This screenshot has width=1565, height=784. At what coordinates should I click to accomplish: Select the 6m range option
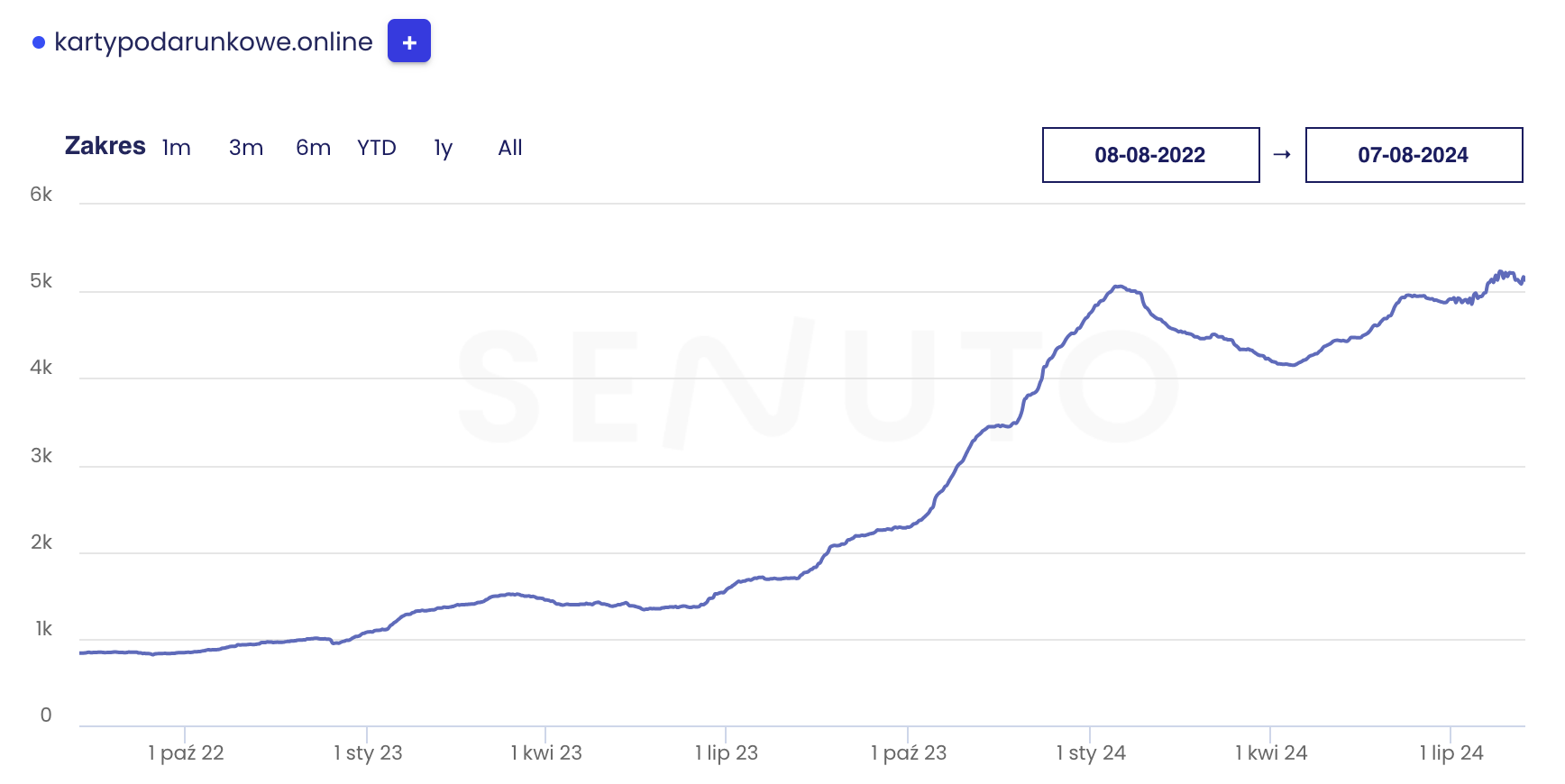[x=314, y=148]
